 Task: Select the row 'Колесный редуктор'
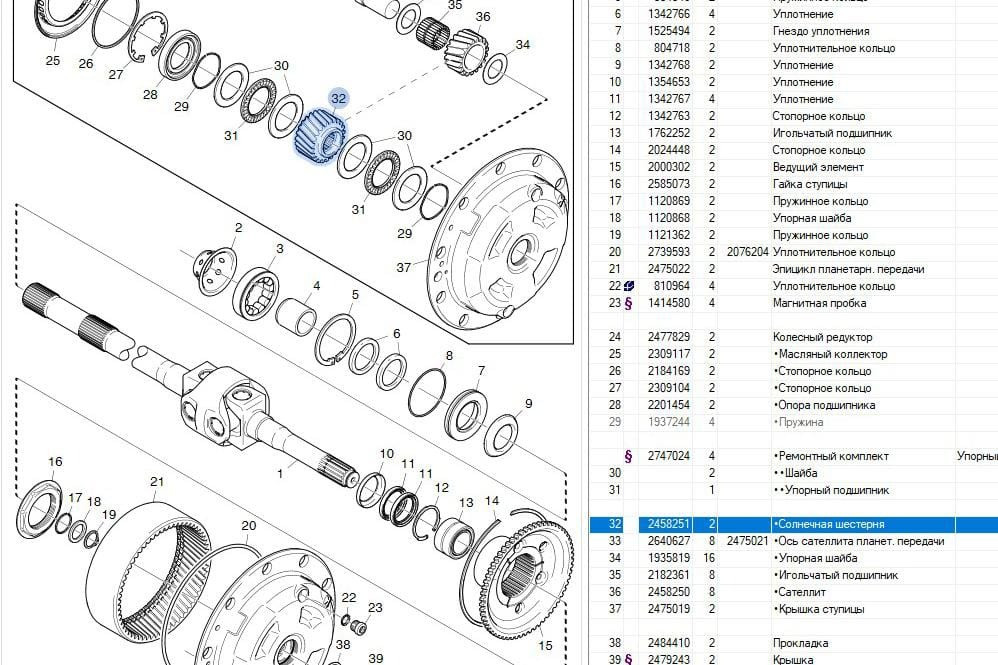pos(822,337)
